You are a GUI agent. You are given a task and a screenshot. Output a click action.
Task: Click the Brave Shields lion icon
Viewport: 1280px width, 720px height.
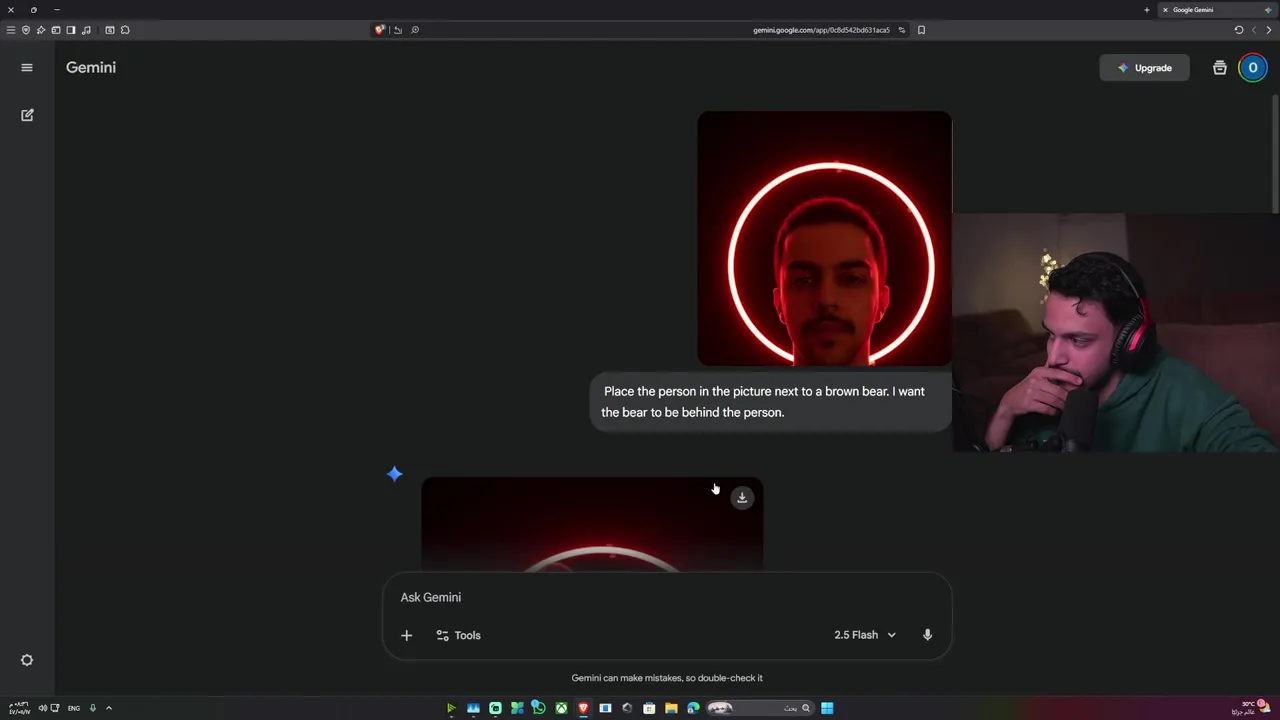pos(380,30)
